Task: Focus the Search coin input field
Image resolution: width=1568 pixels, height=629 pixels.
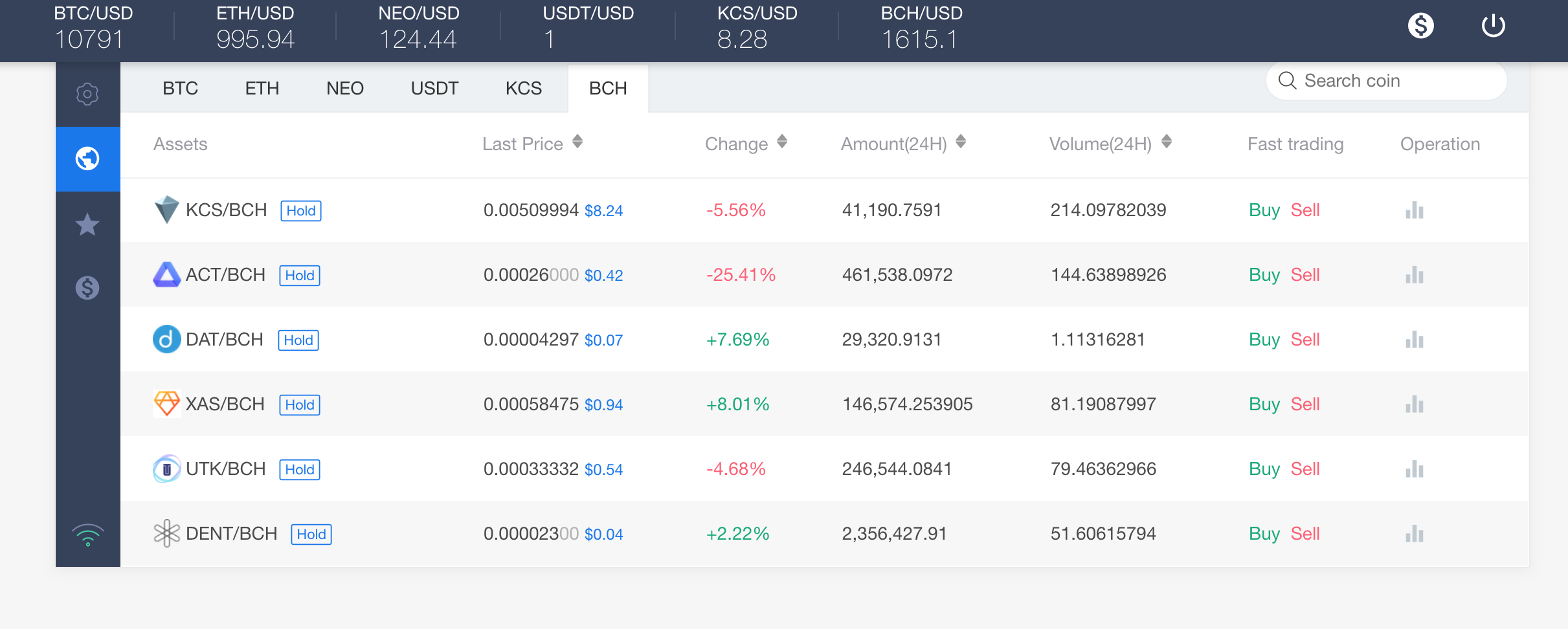Action: click(1387, 81)
